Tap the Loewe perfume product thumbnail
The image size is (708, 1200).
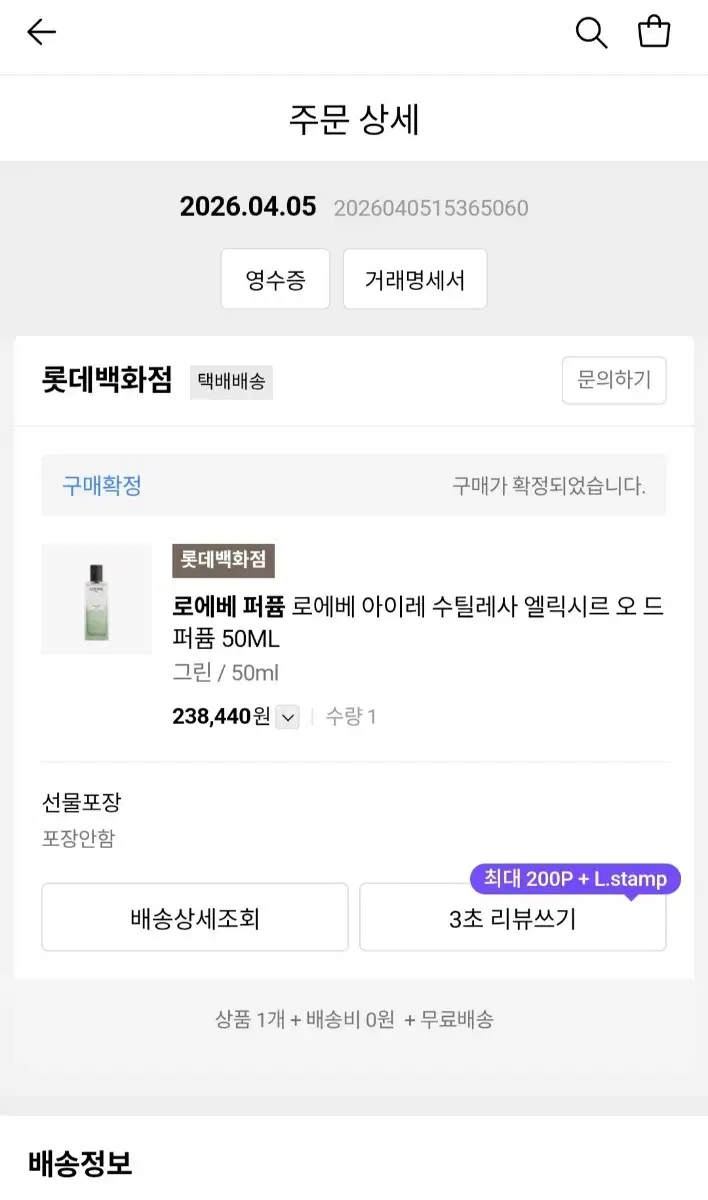coord(96,600)
